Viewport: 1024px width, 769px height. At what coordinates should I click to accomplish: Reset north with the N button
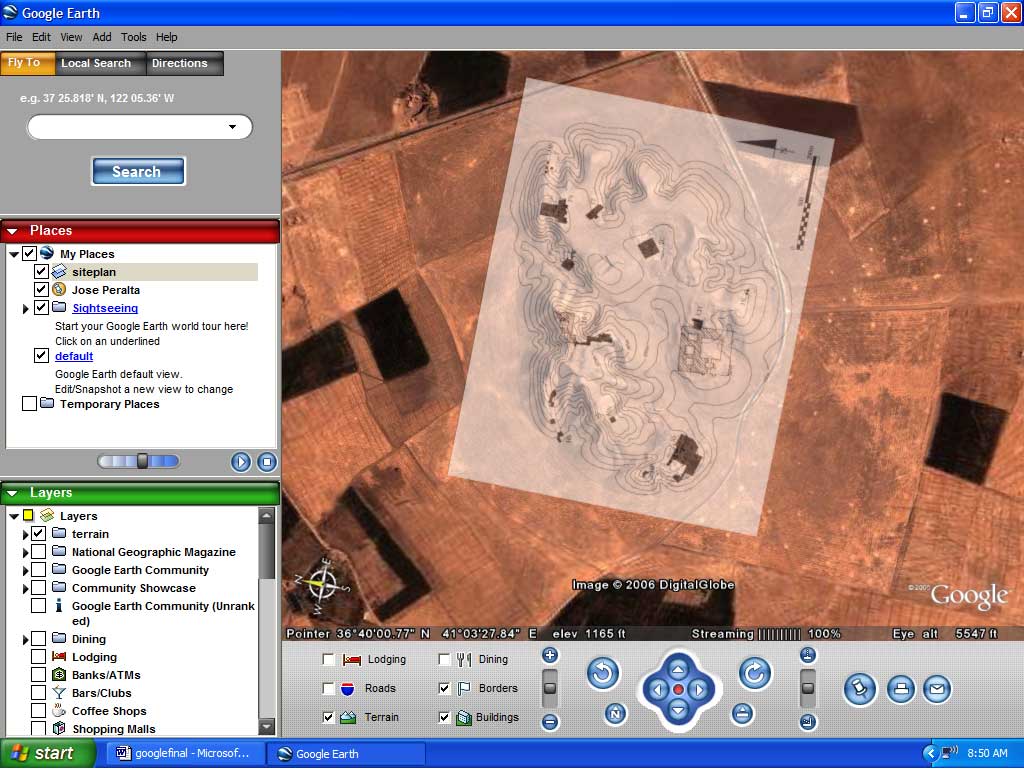click(615, 714)
